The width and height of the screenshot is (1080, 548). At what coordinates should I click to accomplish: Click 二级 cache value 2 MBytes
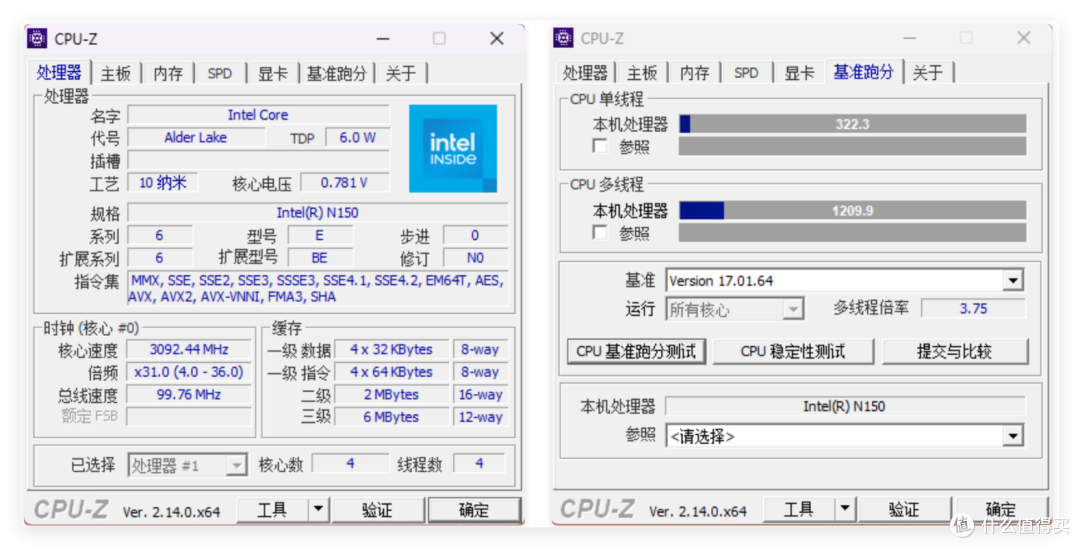tap(391, 395)
